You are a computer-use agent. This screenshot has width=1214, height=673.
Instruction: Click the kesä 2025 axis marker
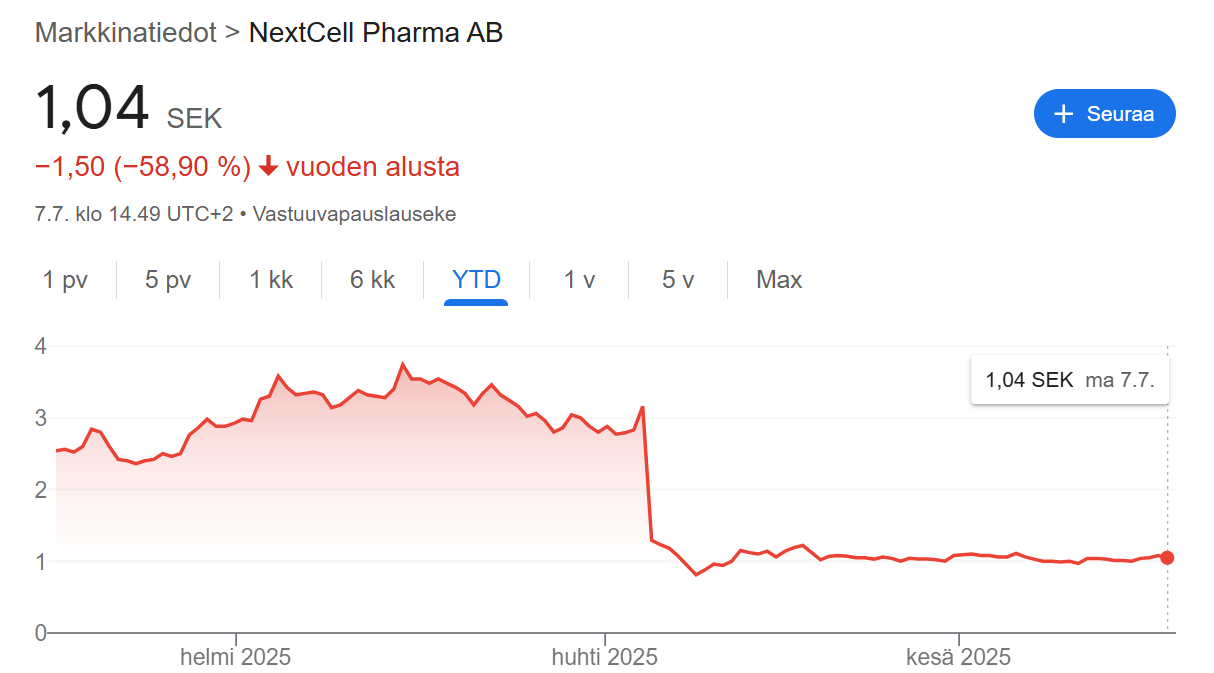coord(959,657)
